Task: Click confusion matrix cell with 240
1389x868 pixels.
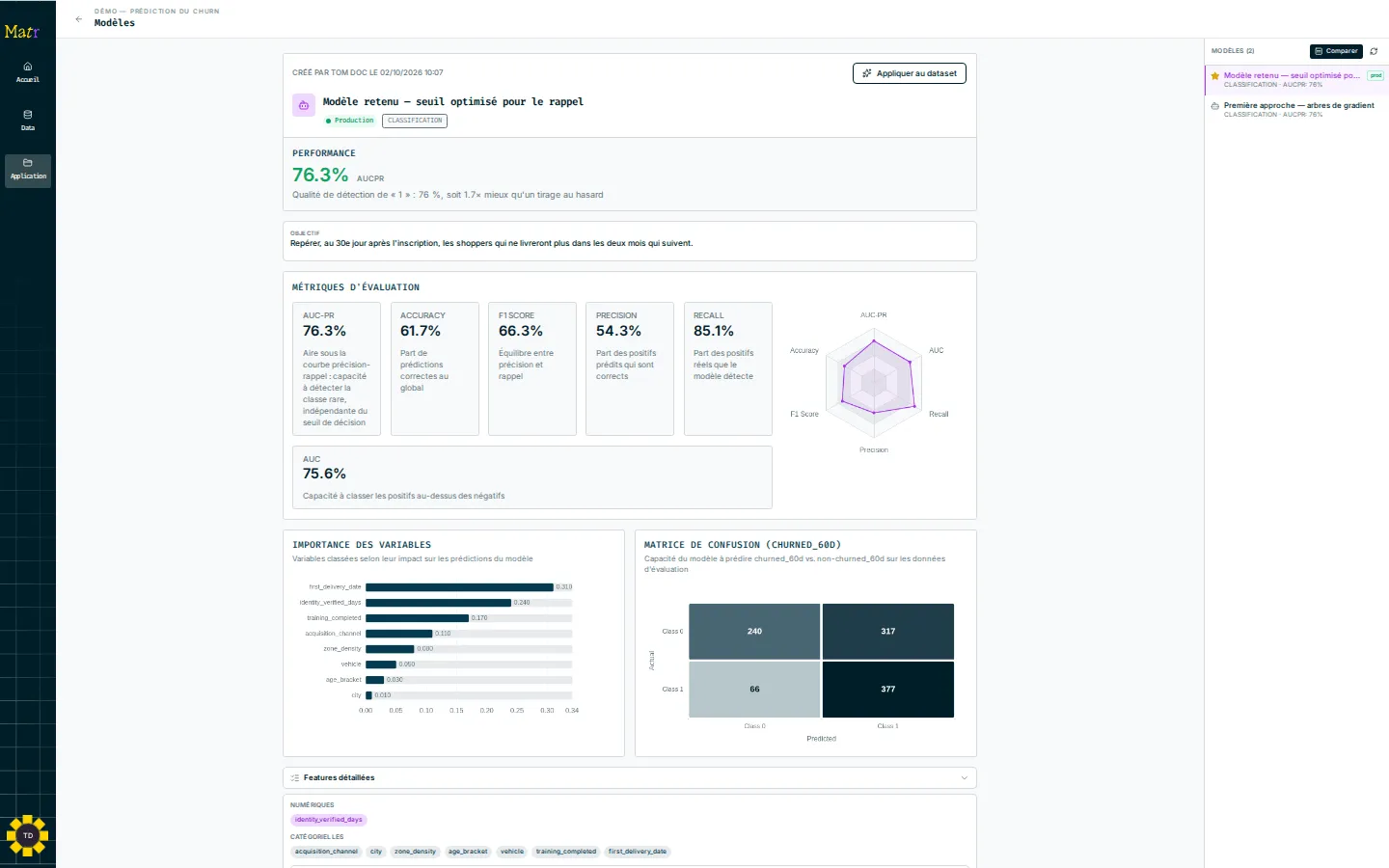Action: pyautogui.click(x=754, y=632)
